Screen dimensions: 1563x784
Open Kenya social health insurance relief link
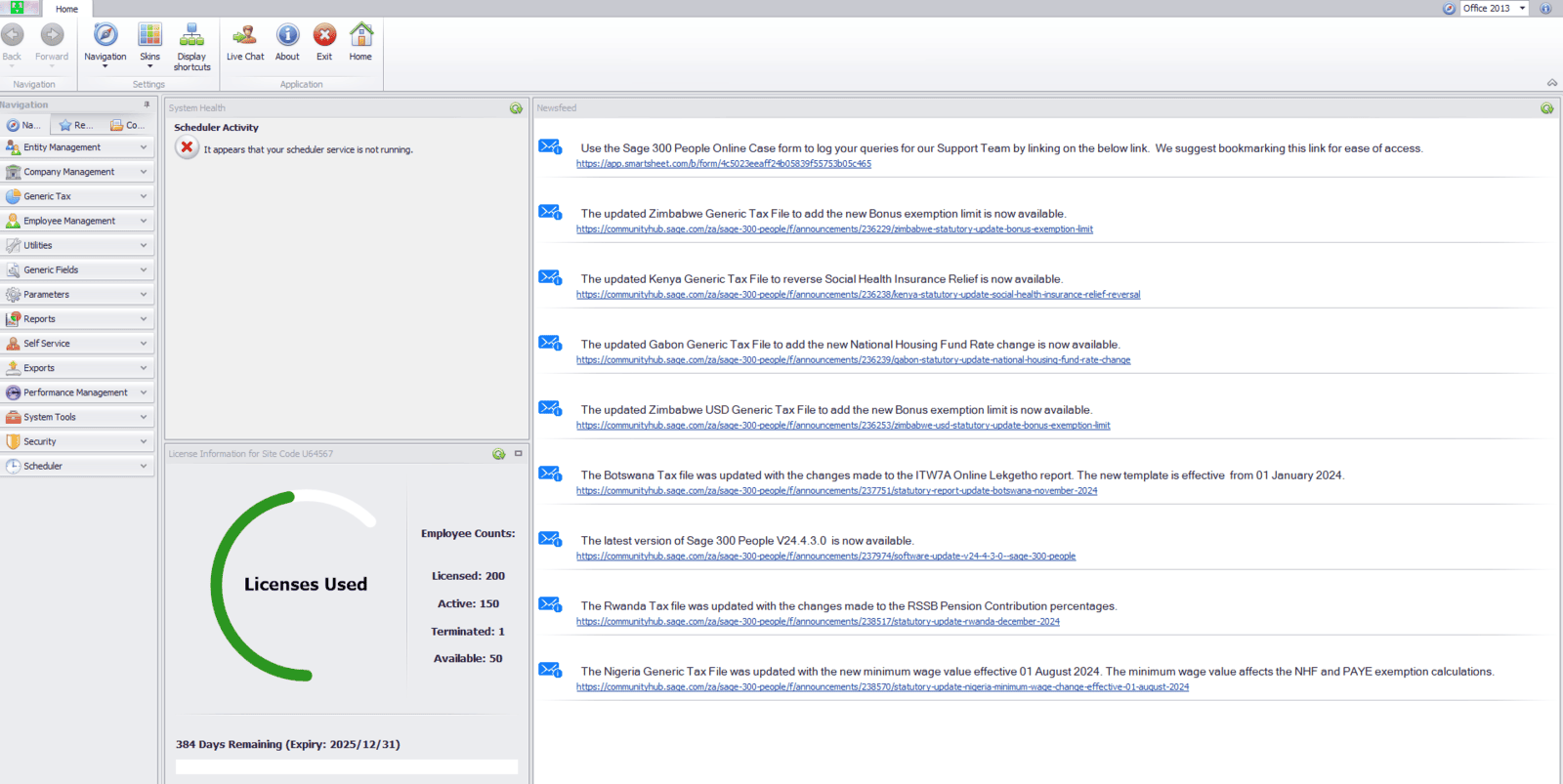(858, 295)
